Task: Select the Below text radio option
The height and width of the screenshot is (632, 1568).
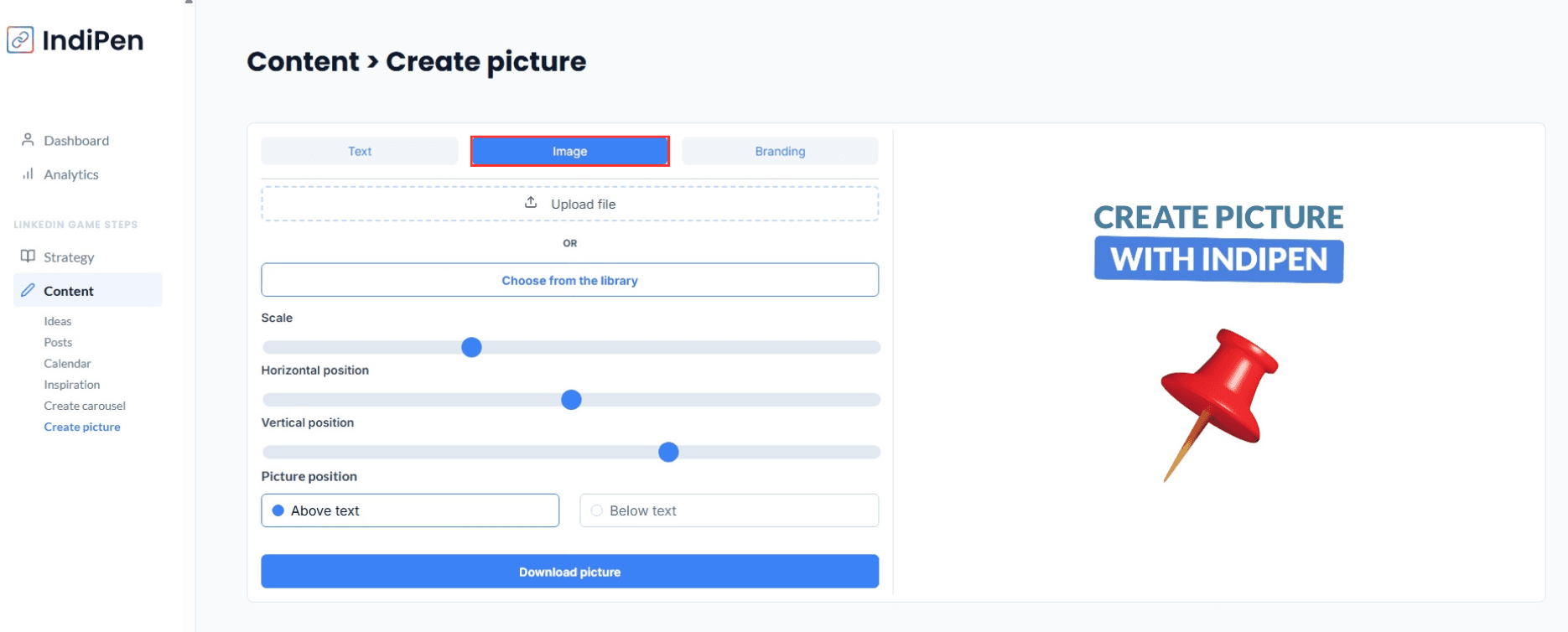Action: pyautogui.click(x=597, y=510)
